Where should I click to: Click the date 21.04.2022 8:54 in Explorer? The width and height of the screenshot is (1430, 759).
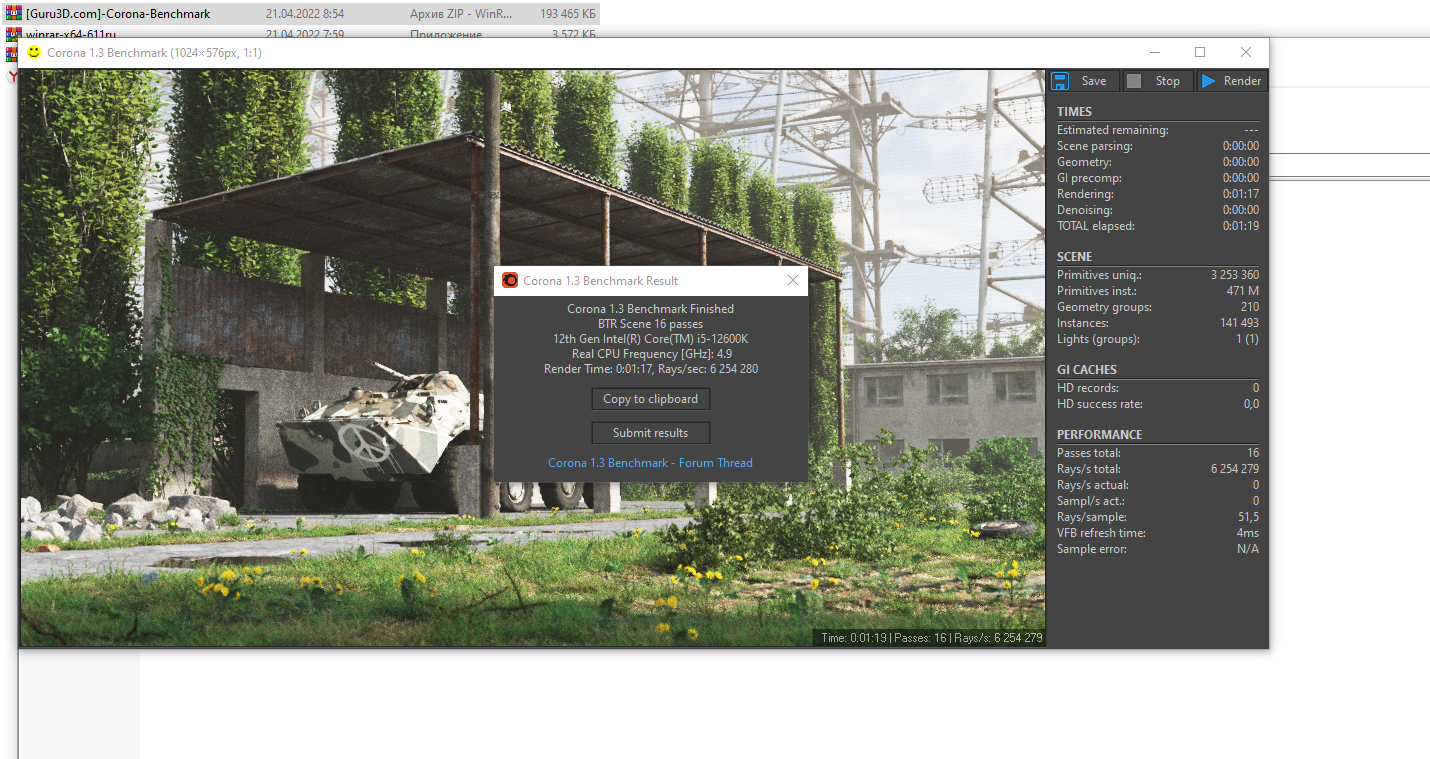coord(305,14)
